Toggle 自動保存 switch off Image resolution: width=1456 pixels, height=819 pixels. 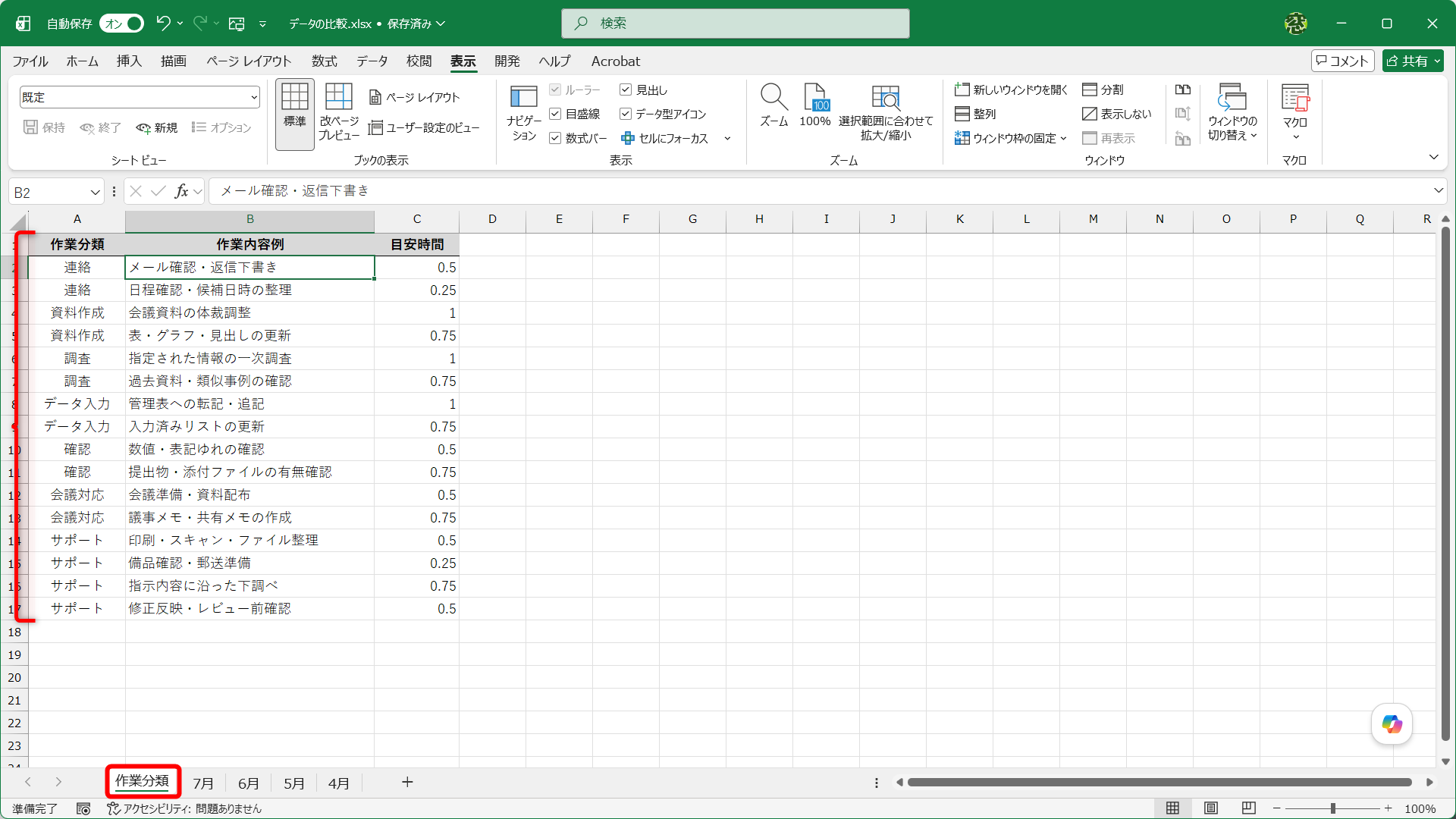121,24
